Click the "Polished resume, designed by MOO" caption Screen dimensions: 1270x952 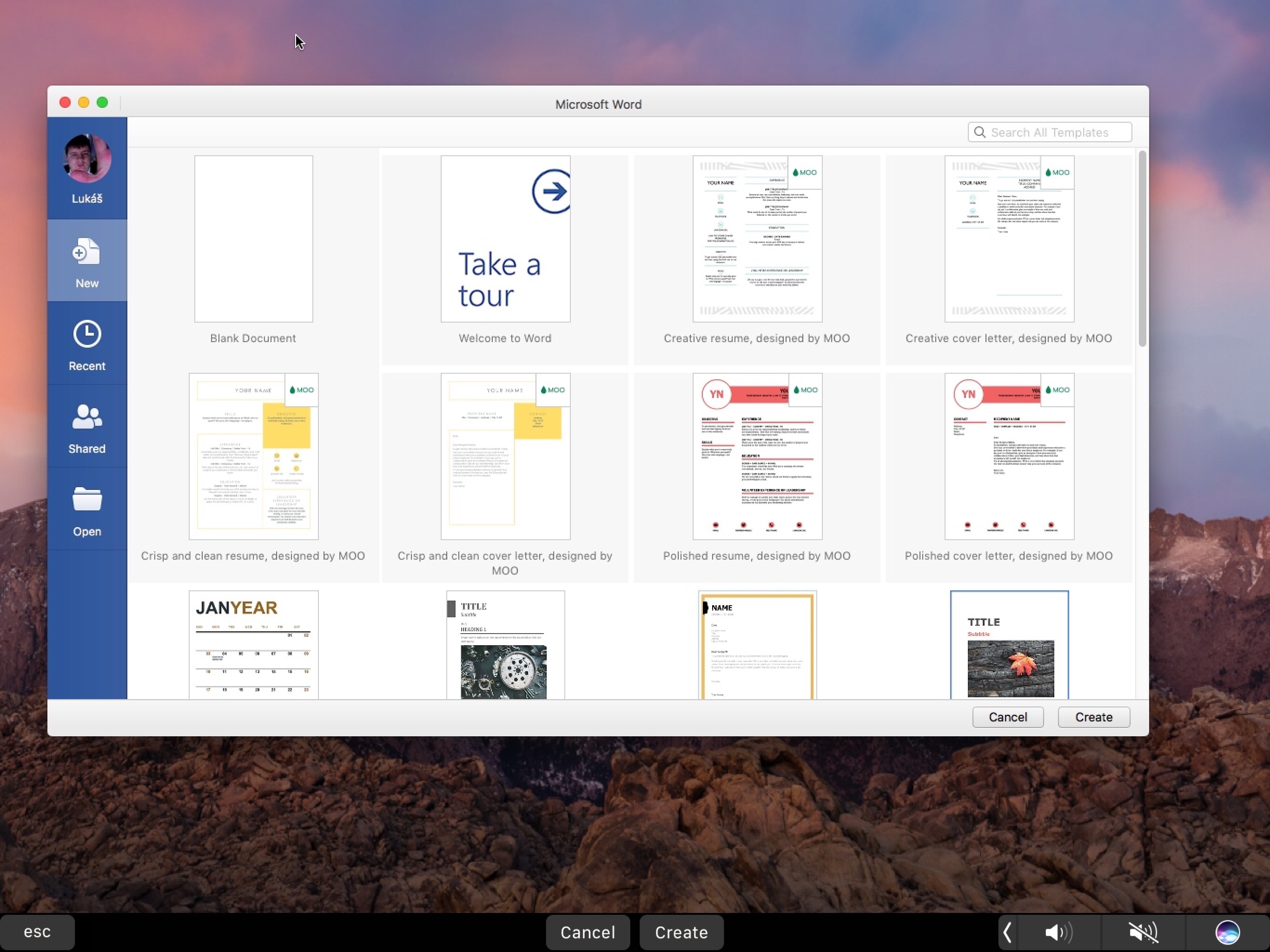(x=757, y=556)
